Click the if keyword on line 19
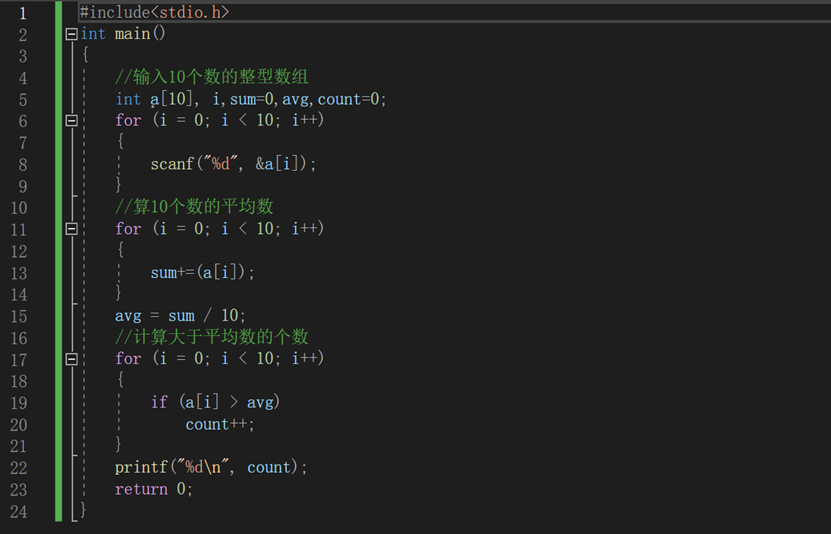This screenshot has width=831, height=534. [159, 402]
